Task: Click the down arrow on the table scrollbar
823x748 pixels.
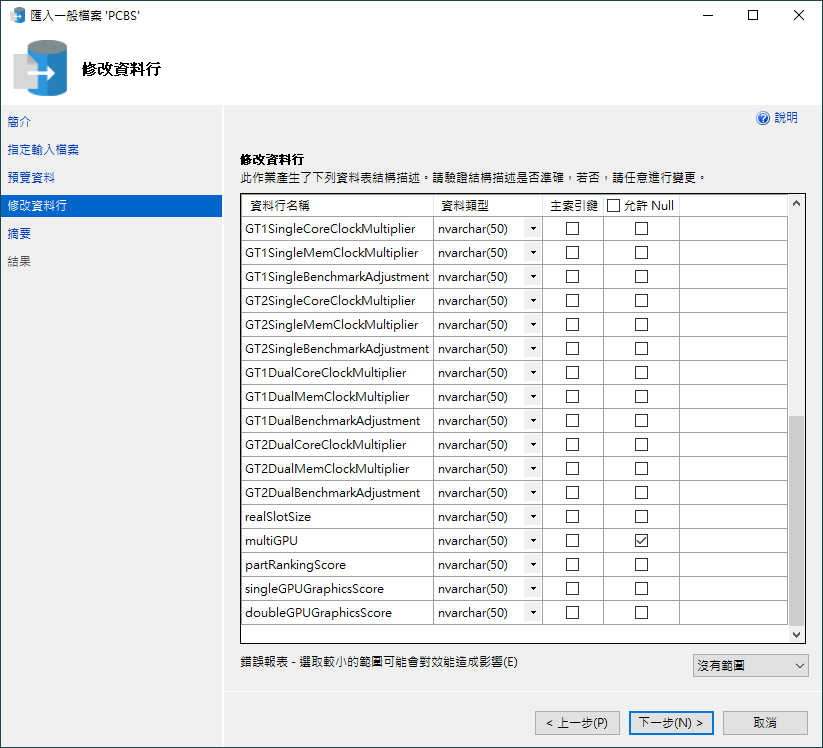Action: pos(797,634)
